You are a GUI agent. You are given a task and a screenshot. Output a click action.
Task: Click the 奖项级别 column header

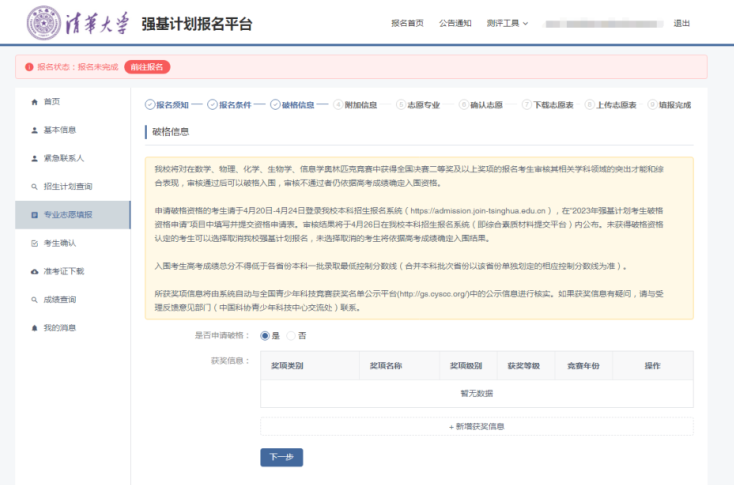(466, 366)
